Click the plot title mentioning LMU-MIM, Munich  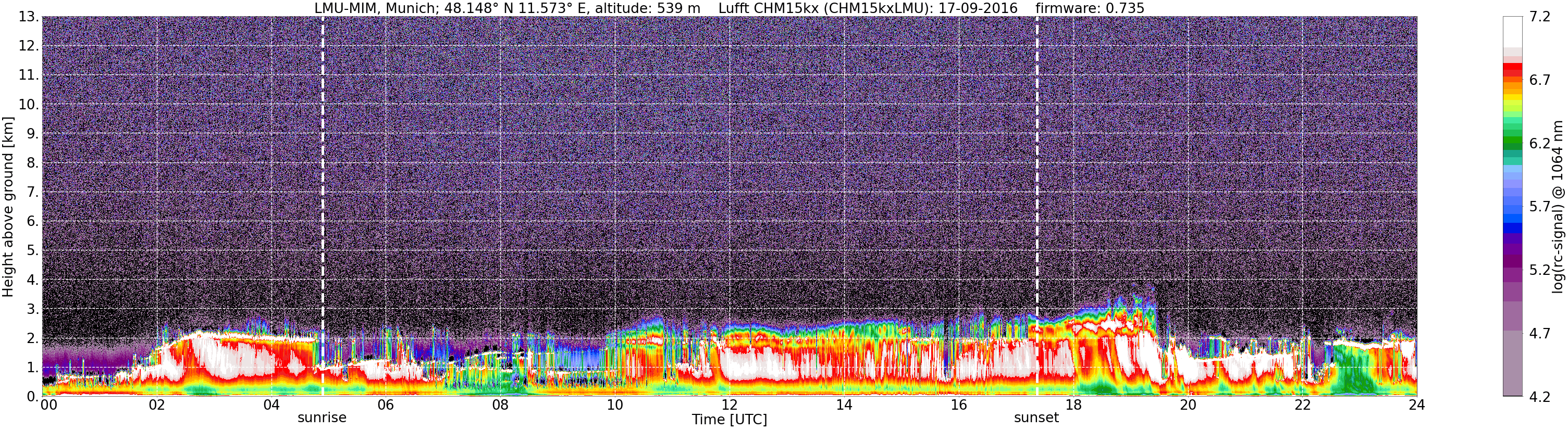coord(729,8)
